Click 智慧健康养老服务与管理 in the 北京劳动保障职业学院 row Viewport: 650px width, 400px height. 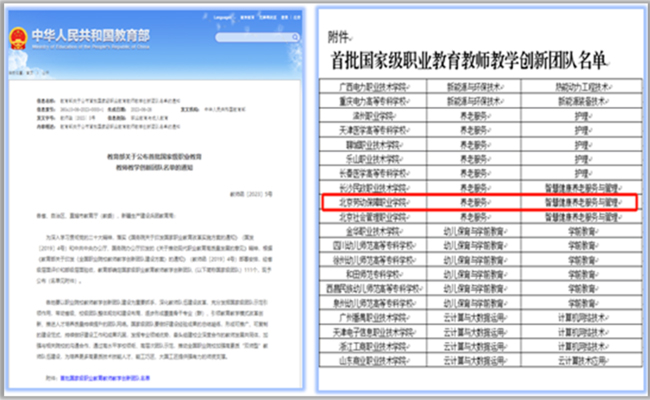click(582, 202)
